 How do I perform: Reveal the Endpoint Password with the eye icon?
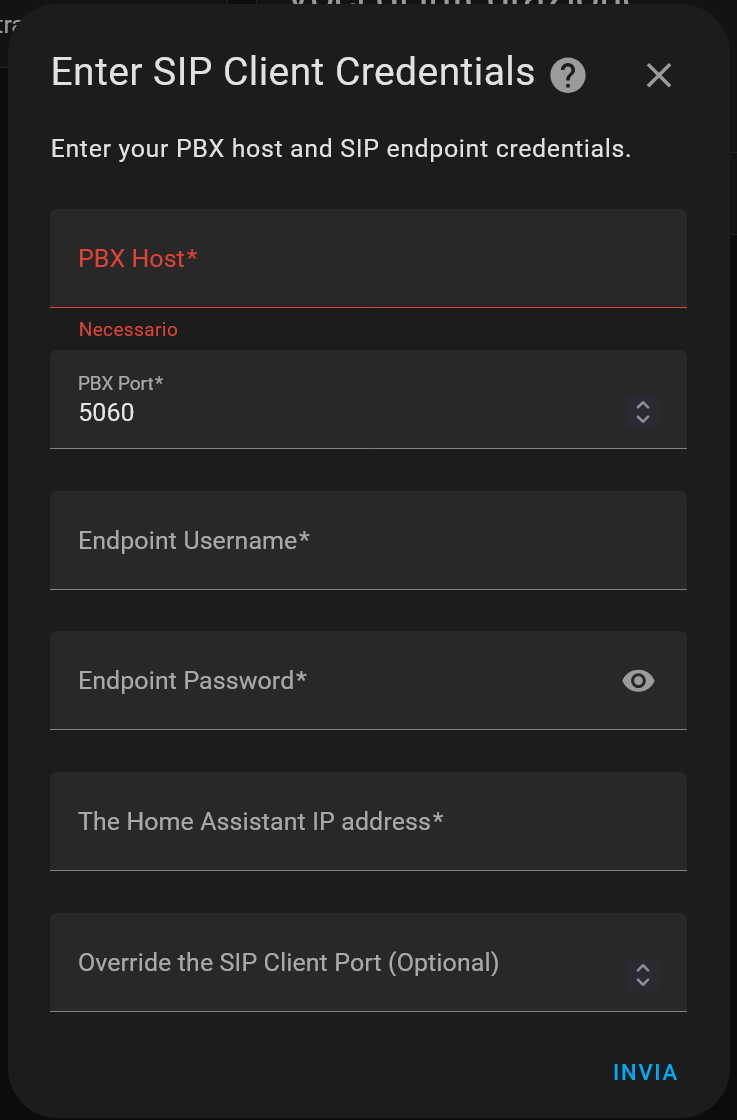pyautogui.click(x=638, y=681)
